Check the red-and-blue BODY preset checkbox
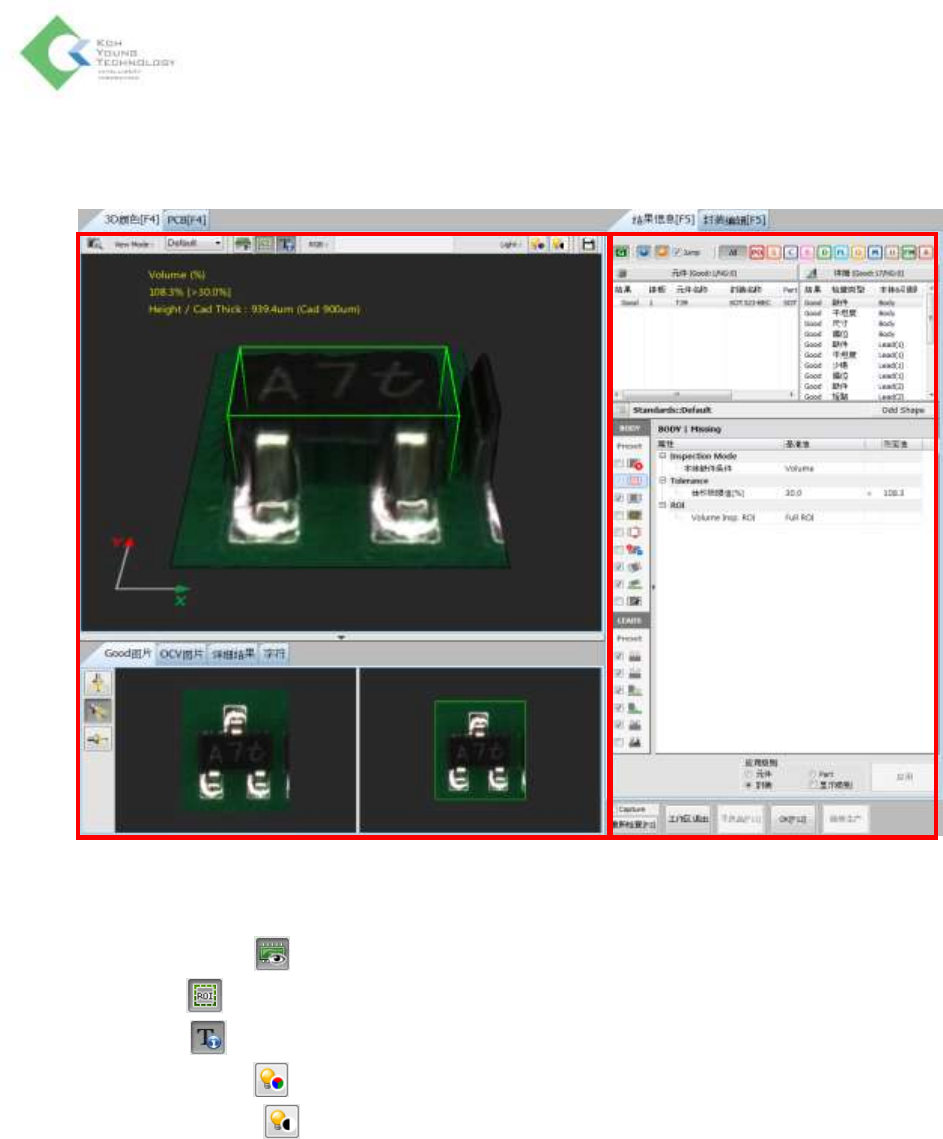This screenshot has width=943, height=1139. pyautogui.click(x=619, y=550)
